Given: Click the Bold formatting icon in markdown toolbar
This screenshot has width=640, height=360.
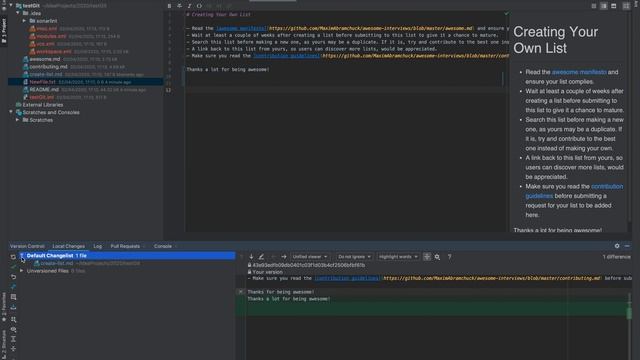Looking at the screenshot, I should point(169,6).
